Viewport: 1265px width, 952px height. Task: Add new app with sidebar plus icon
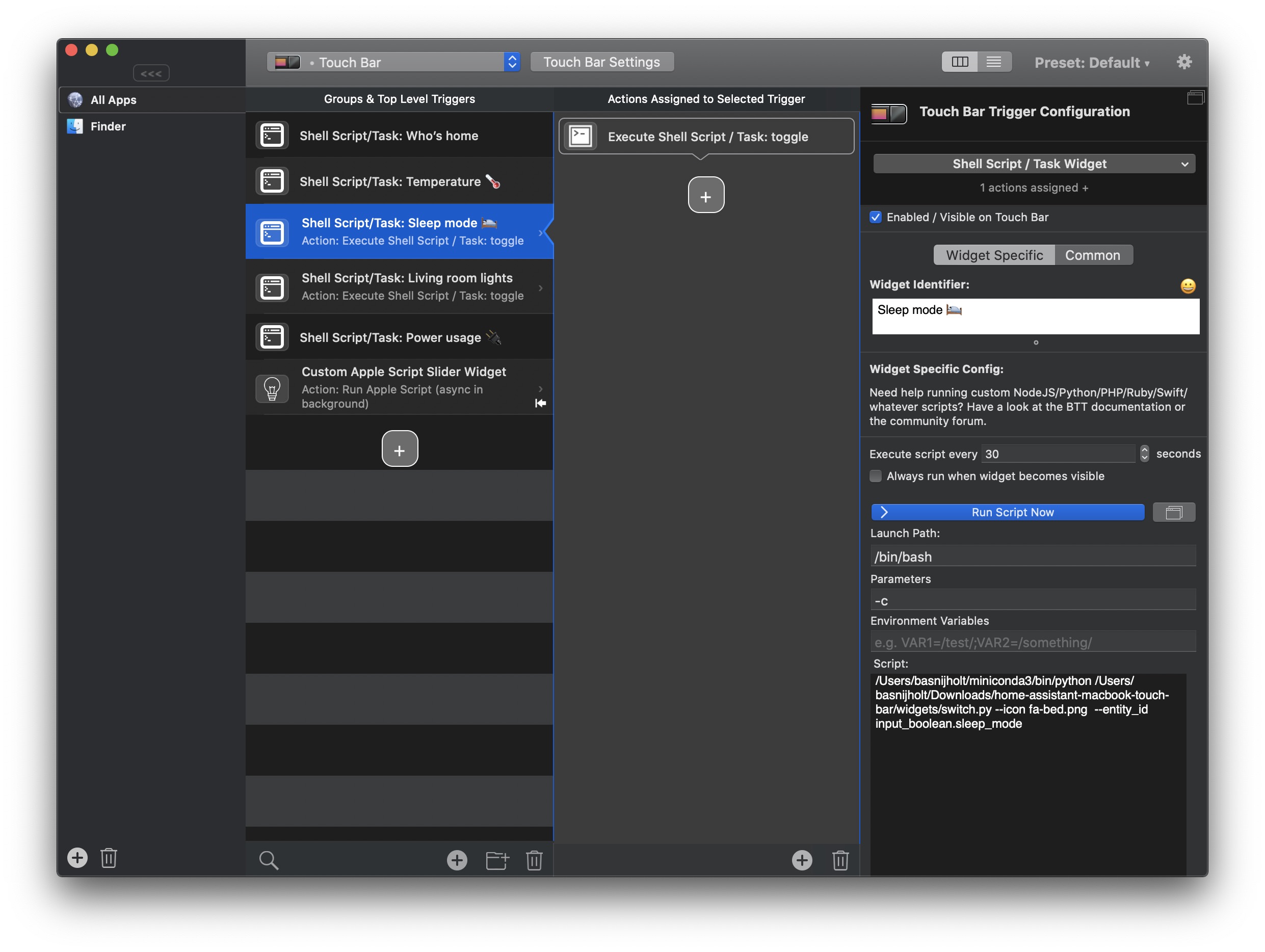pyautogui.click(x=77, y=857)
